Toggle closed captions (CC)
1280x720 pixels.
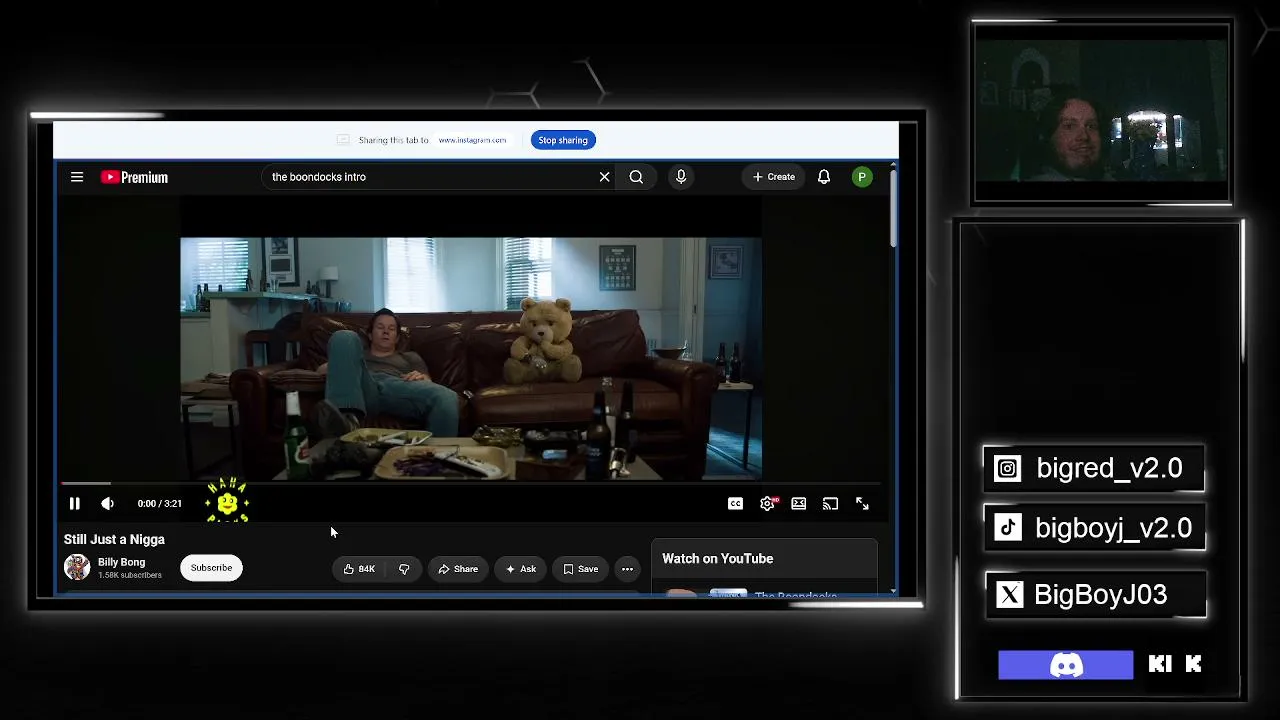point(735,504)
